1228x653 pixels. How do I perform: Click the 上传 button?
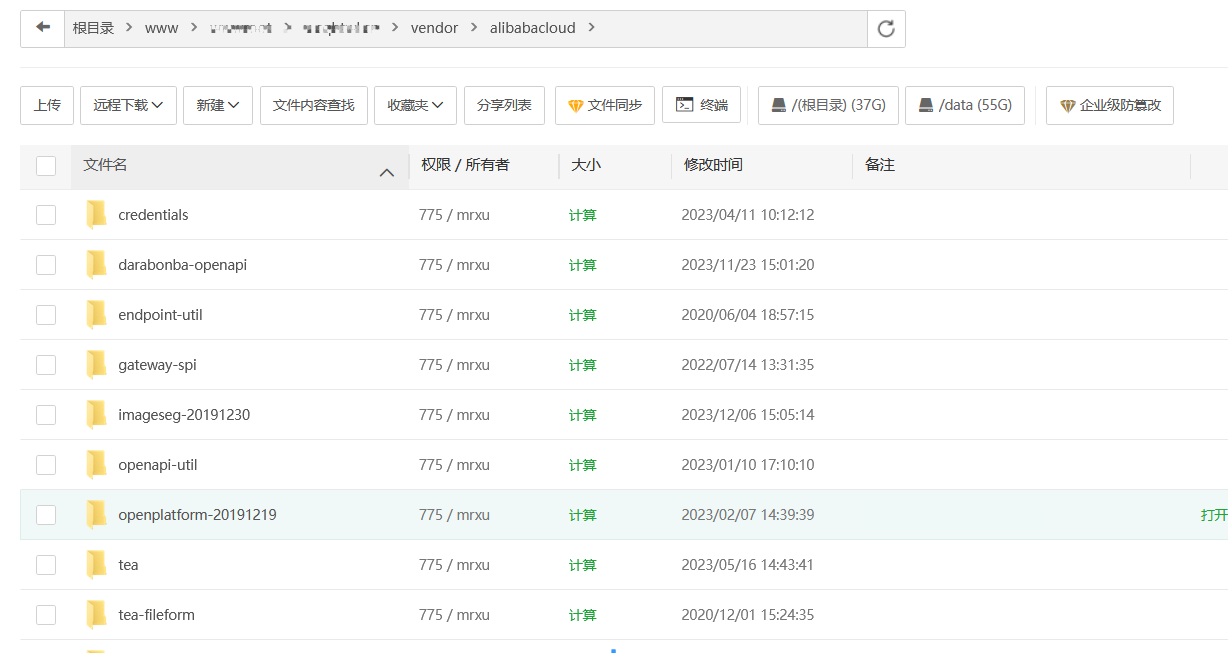click(x=47, y=105)
